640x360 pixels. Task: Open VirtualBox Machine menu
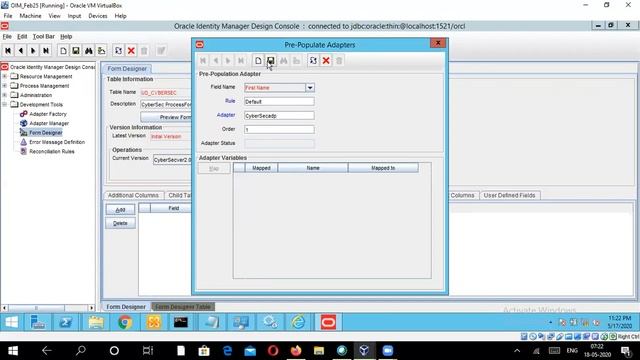click(x=31, y=16)
